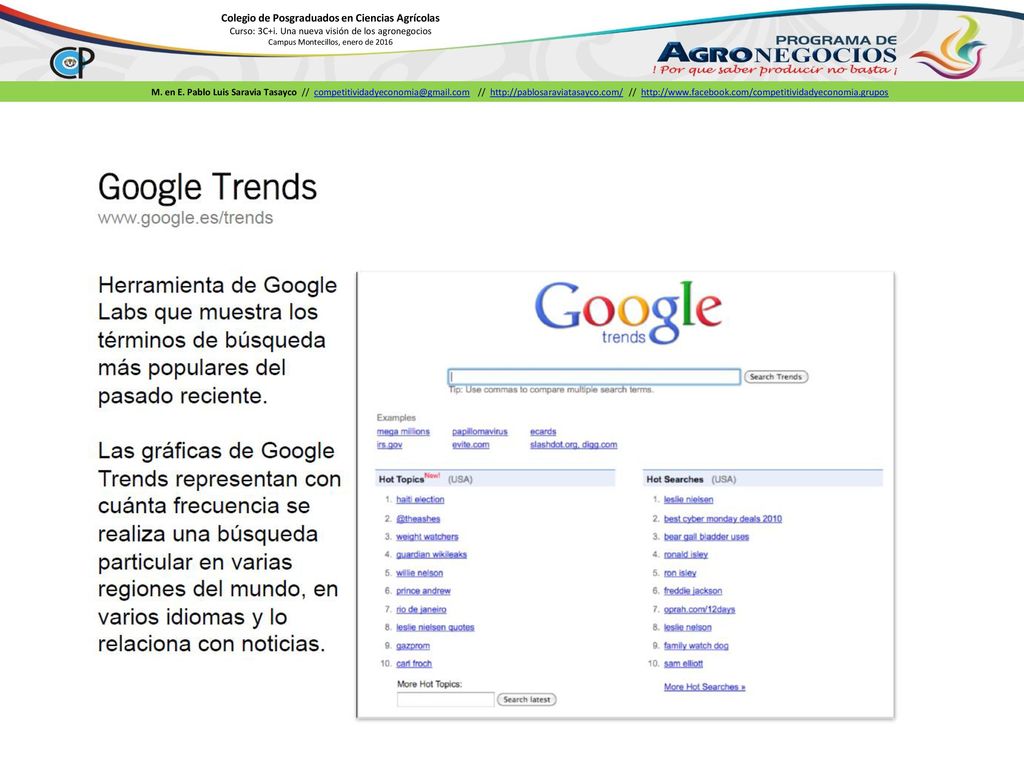
Task: Open the evite.com example link
Action: coord(470,445)
